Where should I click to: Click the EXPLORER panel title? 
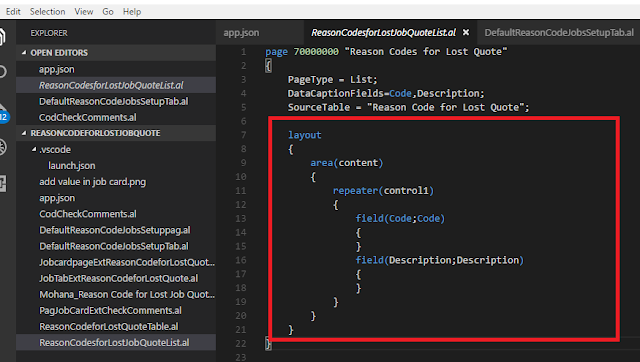click(x=49, y=33)
